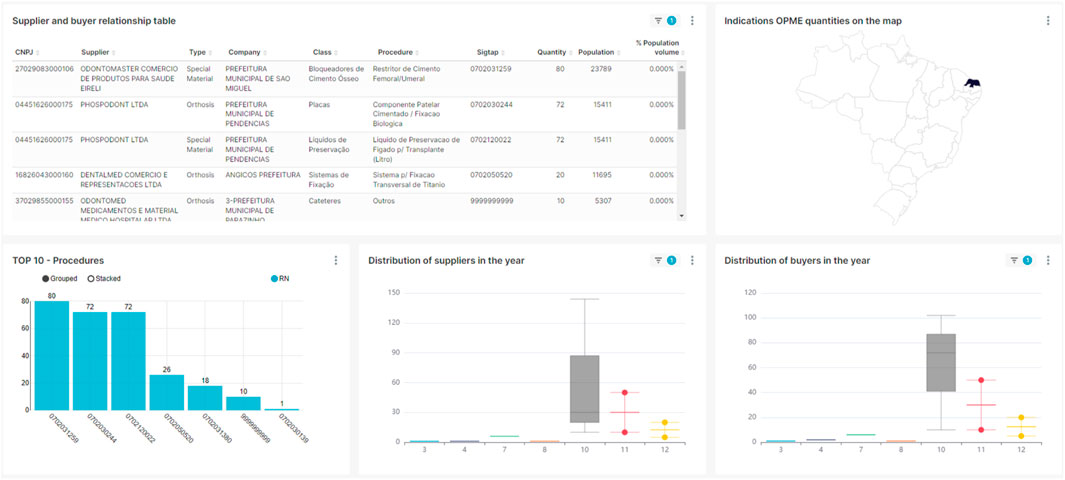Image resolution: width=1065 pixels, height=480 pixels.
Task: Click the bar with value 26
Action: 167,392
